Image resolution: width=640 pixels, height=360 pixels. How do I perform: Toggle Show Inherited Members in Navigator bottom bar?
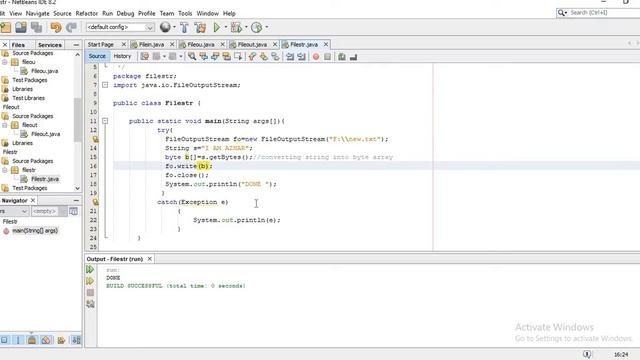4,340
